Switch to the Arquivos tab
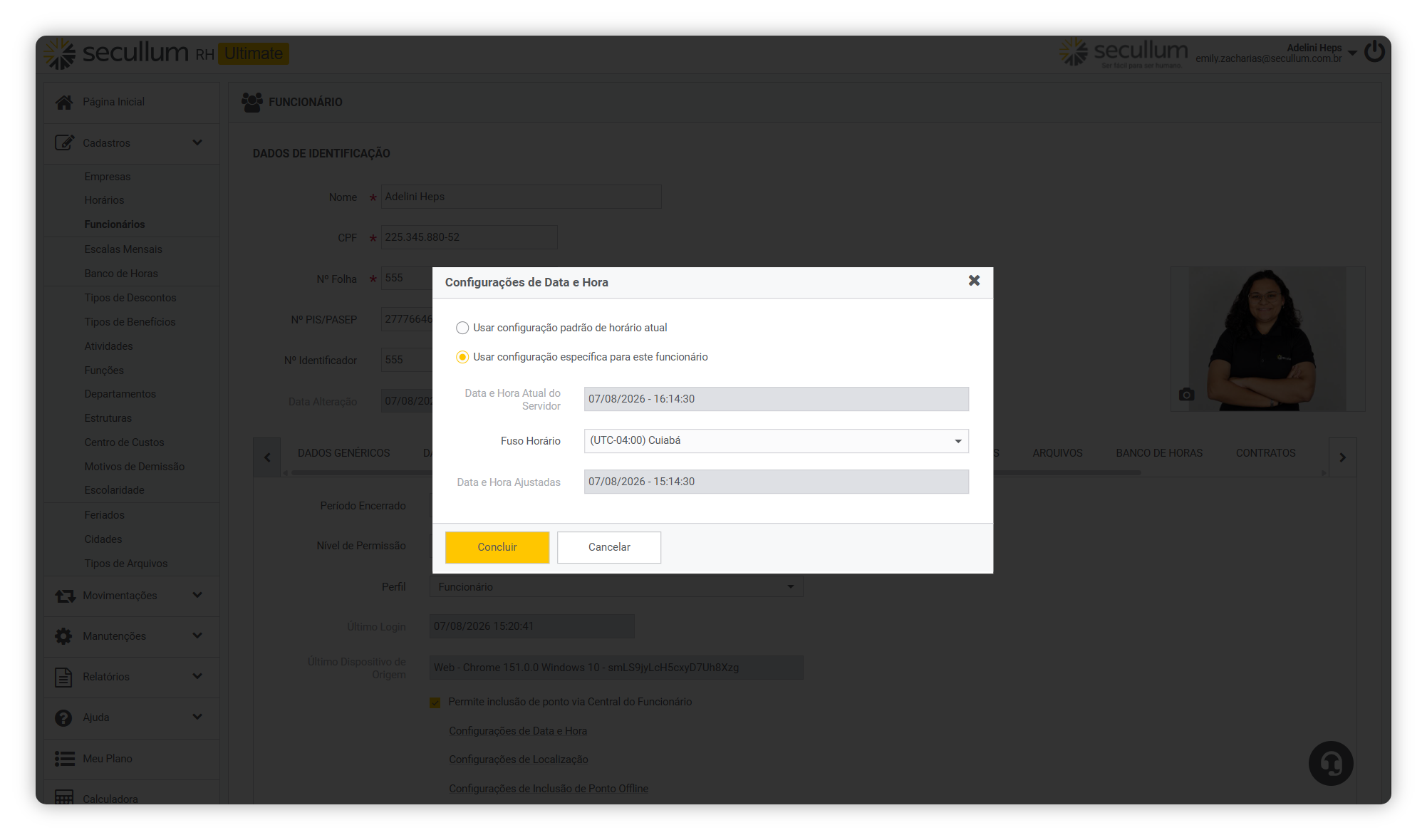This screenshot has width=1427, height=840. click(x=1057, y=453)
